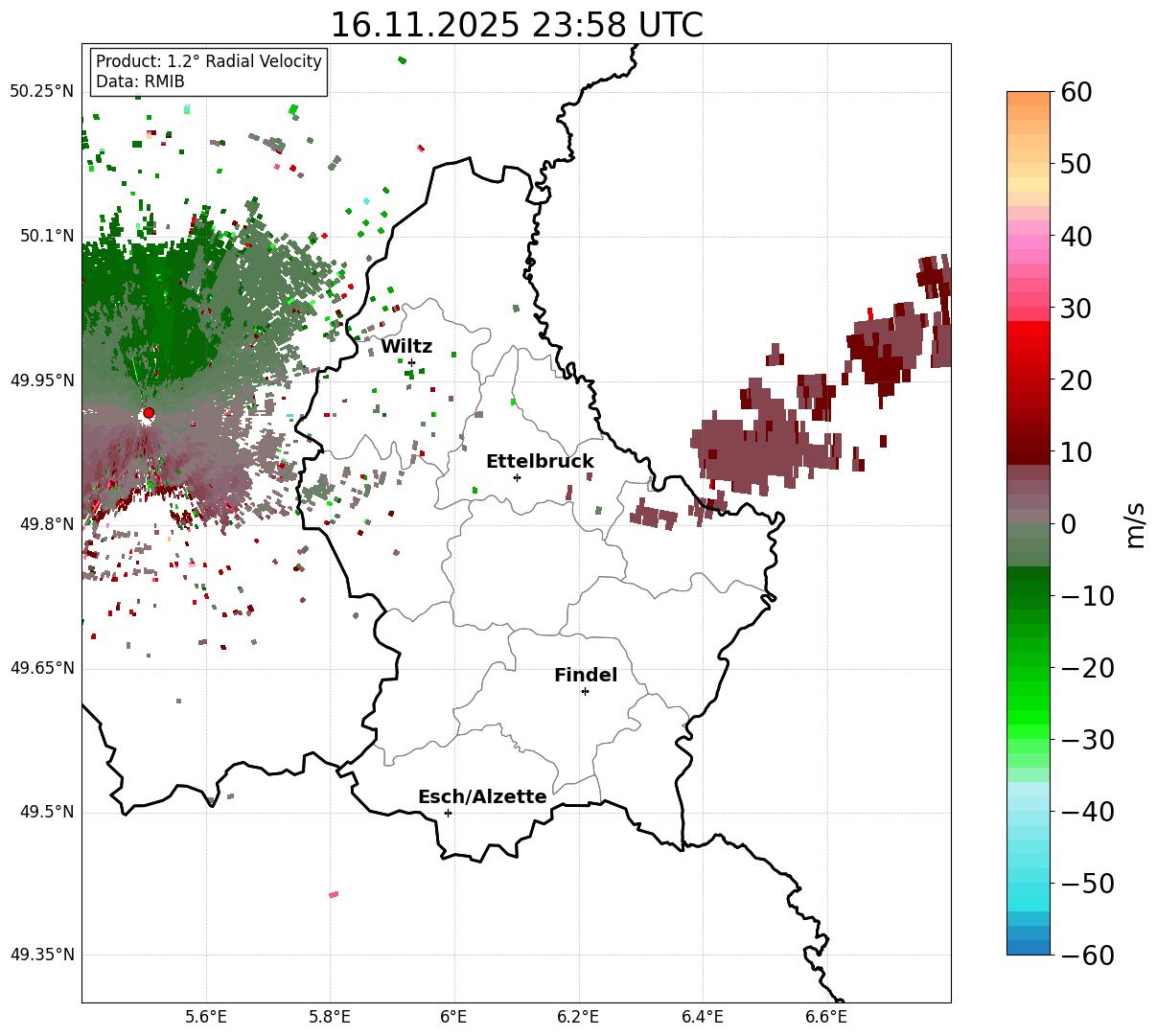
Task: Click the large maroon velocity echo east
Action: click(757, 449)
